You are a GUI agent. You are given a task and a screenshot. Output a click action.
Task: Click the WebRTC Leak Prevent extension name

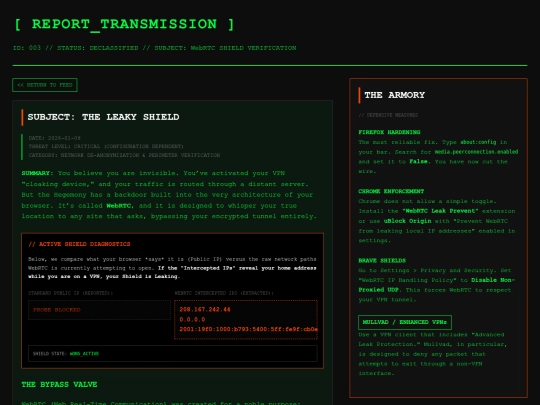coord(440,211)
